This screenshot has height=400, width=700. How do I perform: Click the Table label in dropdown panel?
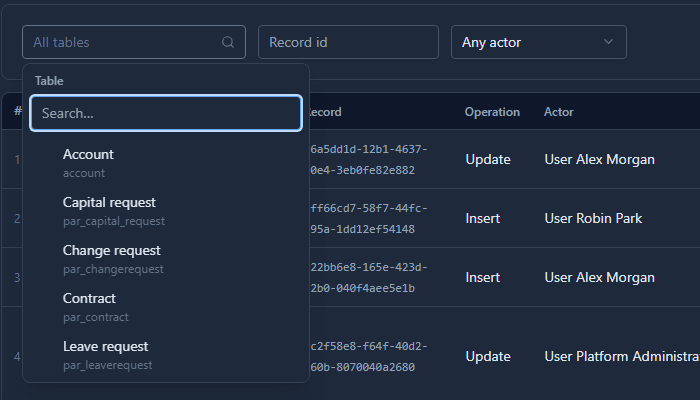(x=49, y=81)
